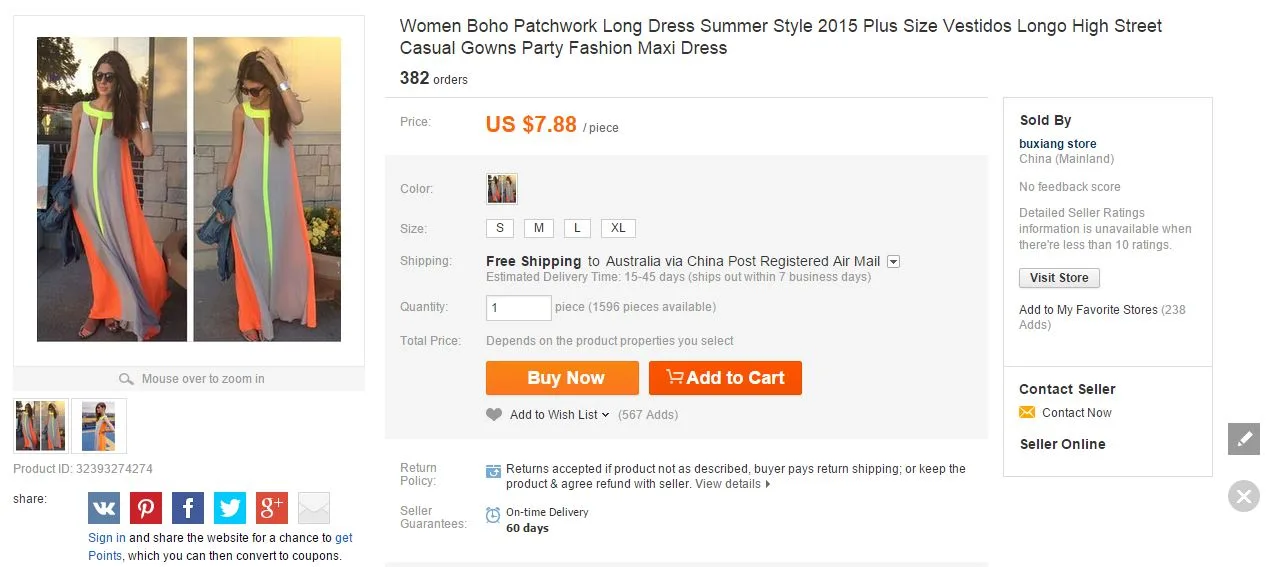Share product on VK icon
The height and width of the screenshot is (567, 1266).
coord(104,508)
